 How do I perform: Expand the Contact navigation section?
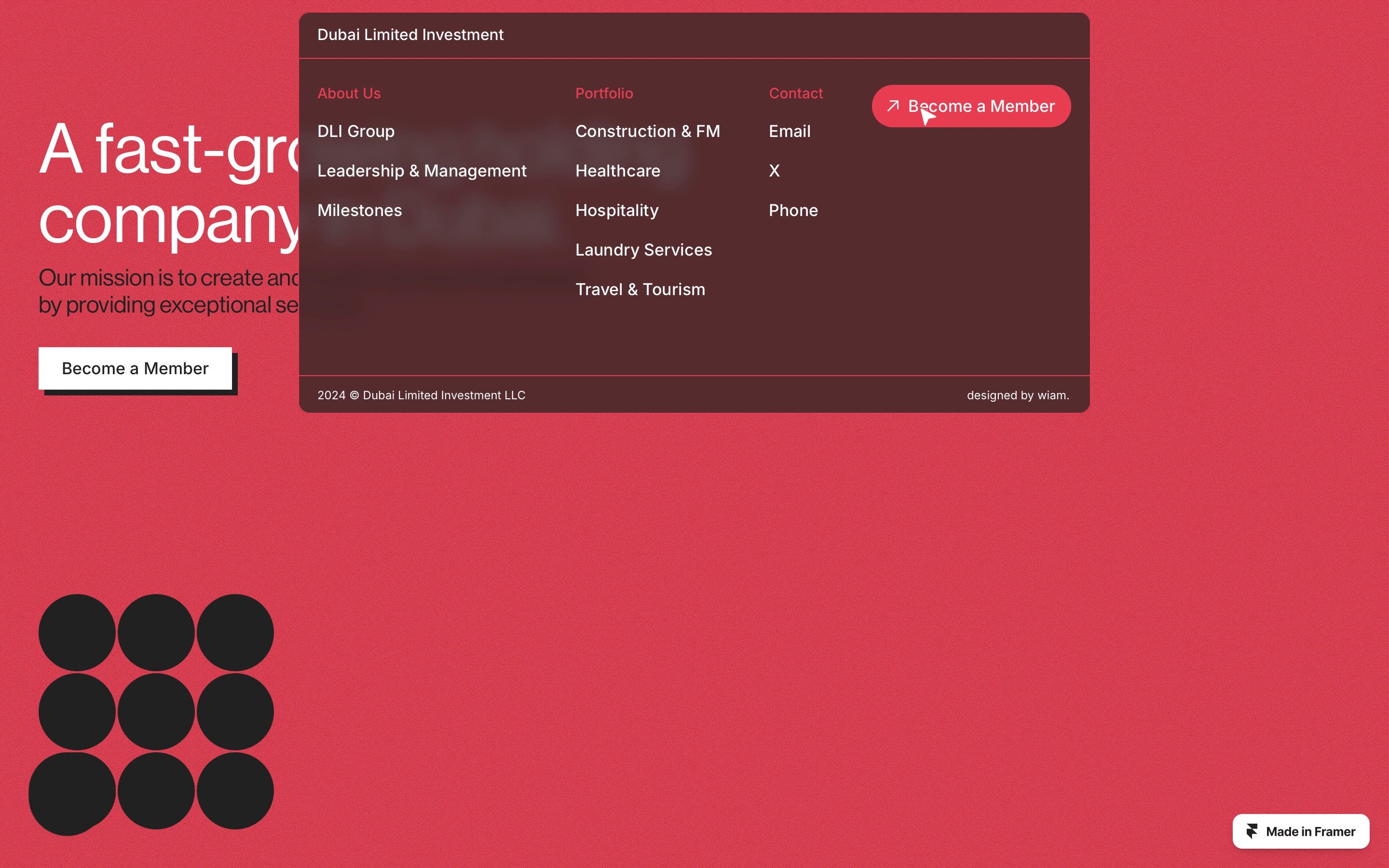[796, 93]
